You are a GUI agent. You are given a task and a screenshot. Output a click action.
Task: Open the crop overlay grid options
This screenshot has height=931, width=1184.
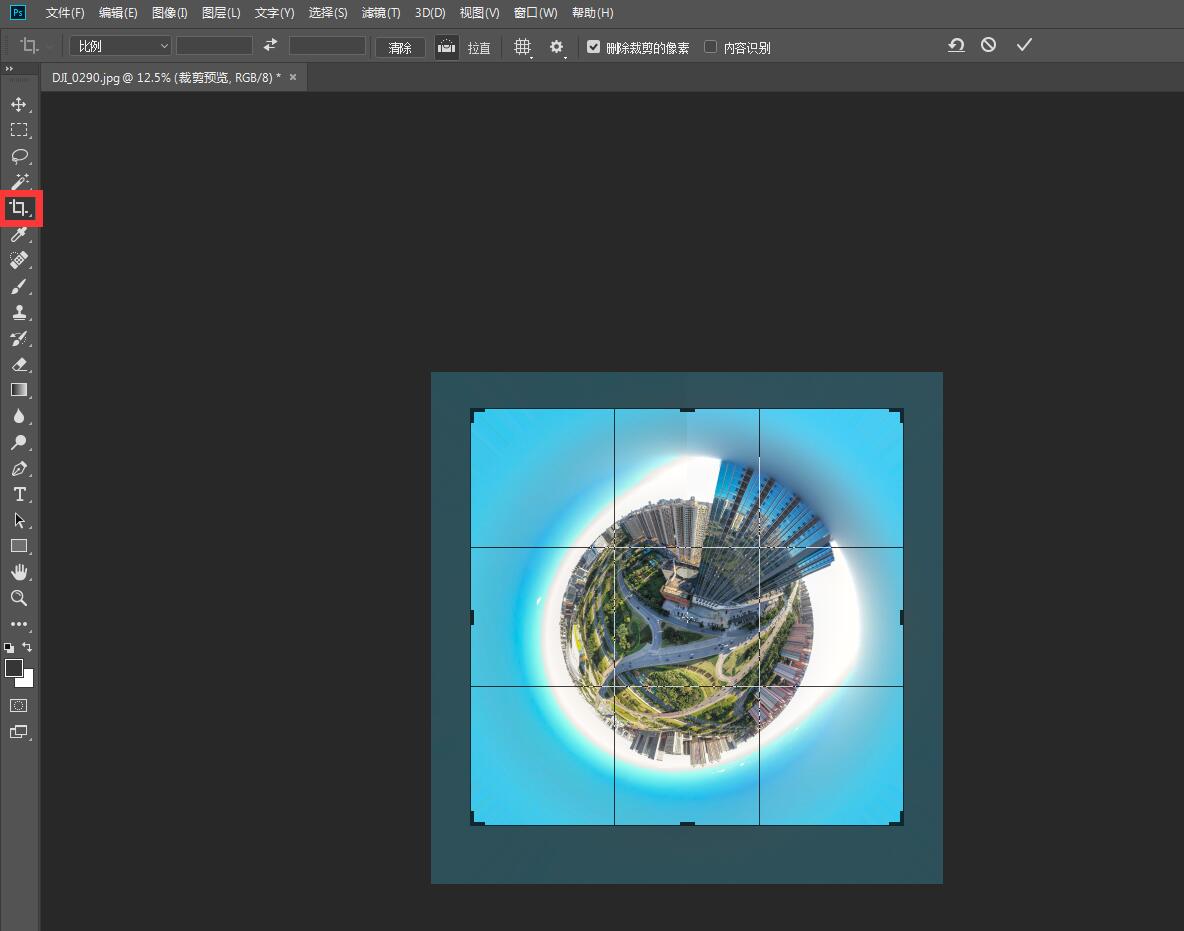(x=522, y=47)
